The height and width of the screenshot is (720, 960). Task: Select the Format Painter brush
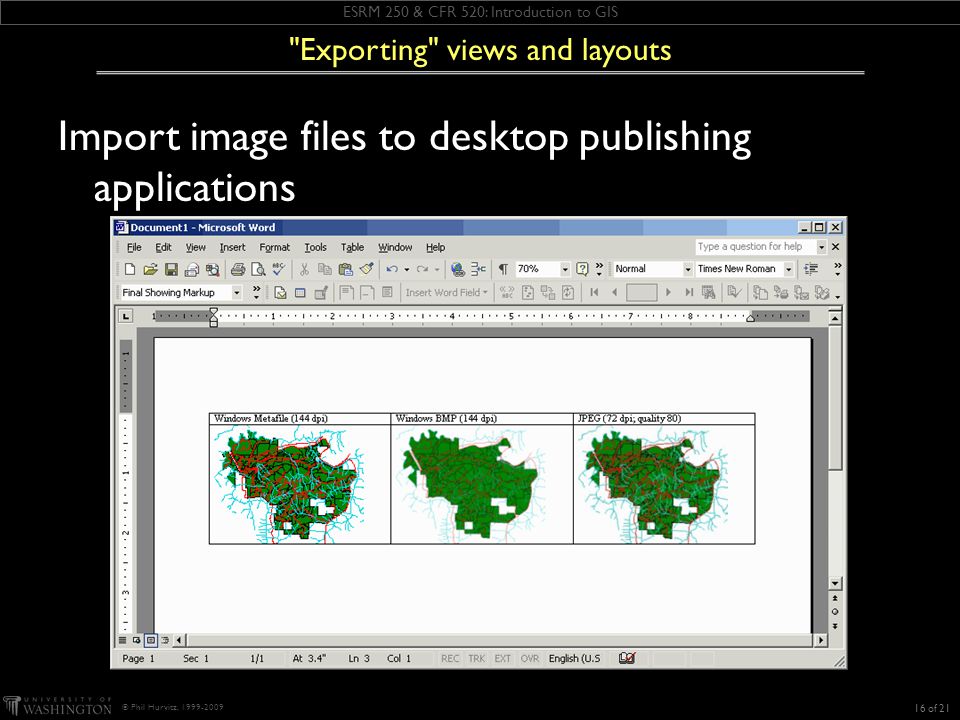[x=366, y=269]
